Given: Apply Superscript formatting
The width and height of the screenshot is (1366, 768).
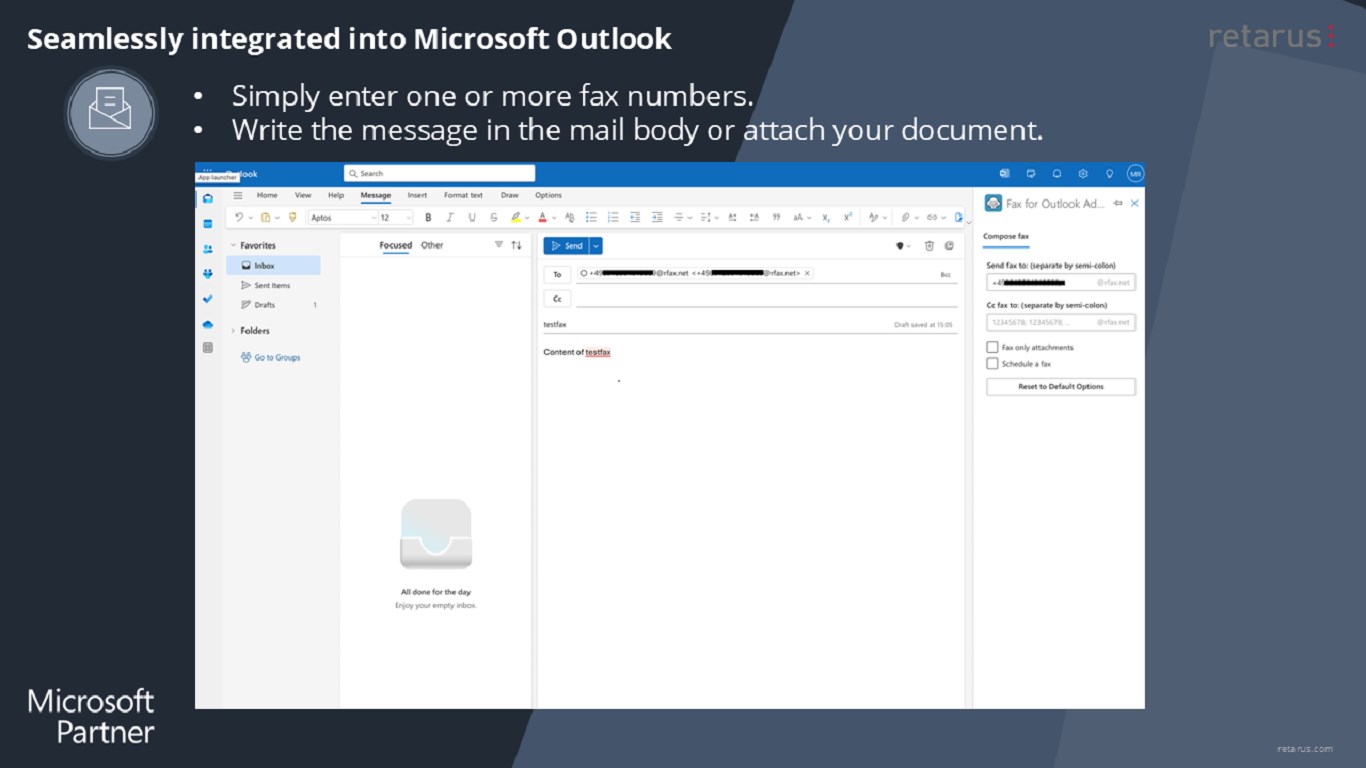Looking at the screenshot, I should coord(848,217).
